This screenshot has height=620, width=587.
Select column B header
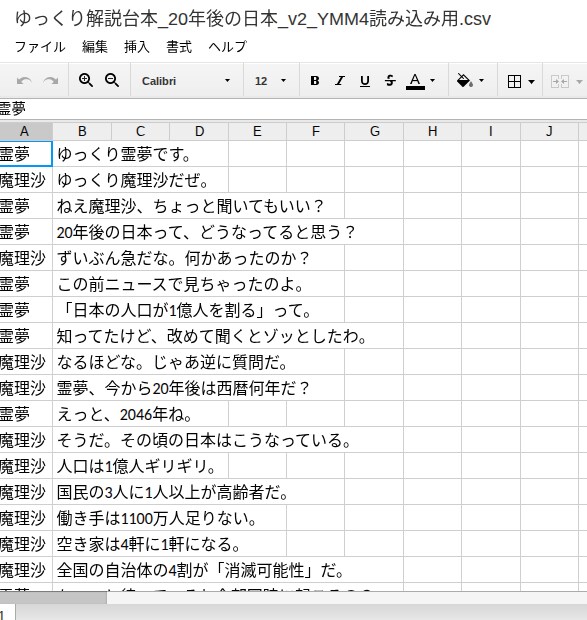[82, 131]
